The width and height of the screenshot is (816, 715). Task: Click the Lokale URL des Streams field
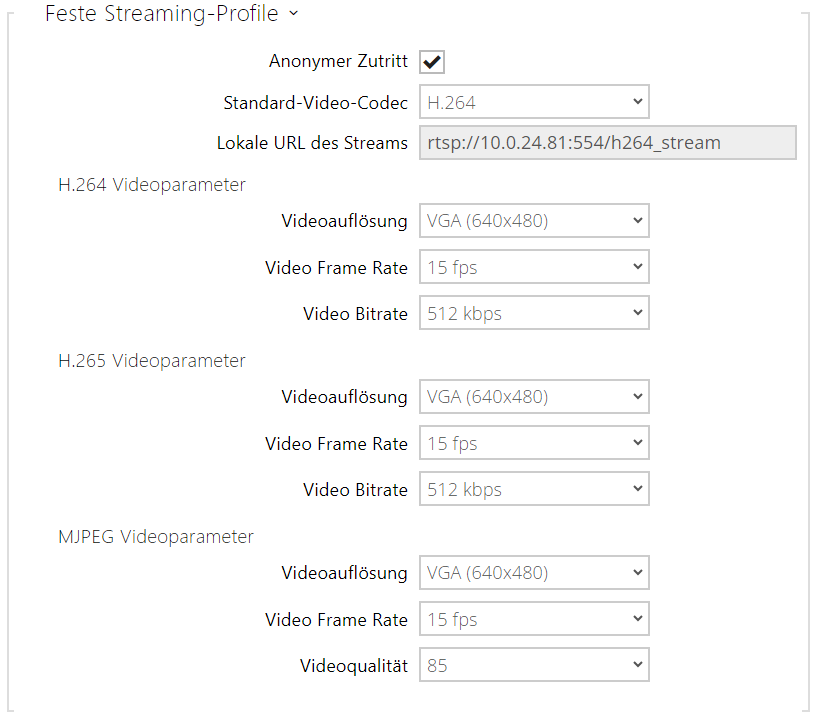(607, 143)
